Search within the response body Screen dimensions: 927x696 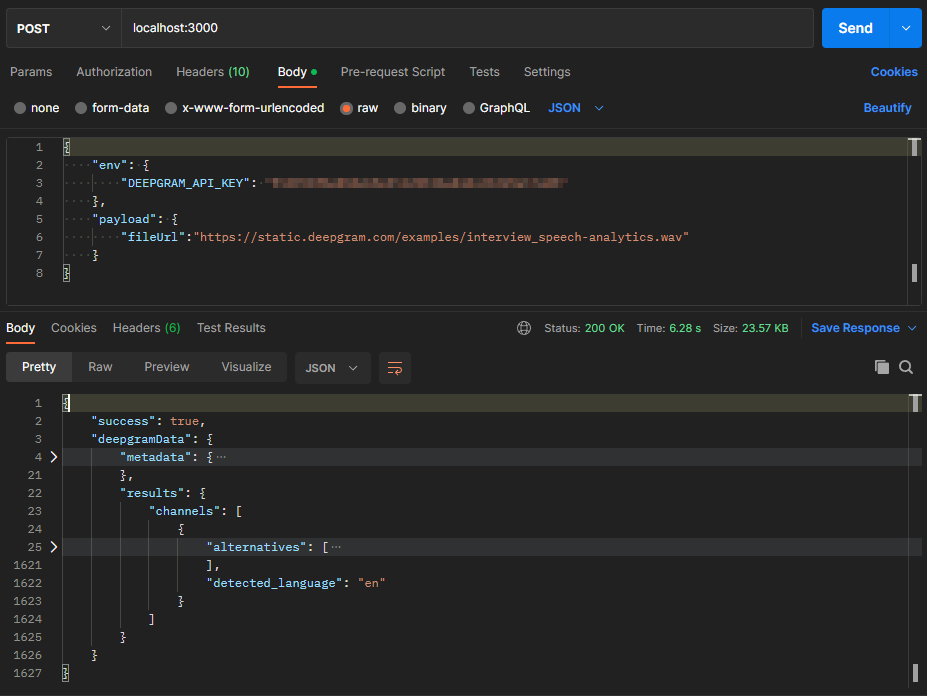(906, 367)
